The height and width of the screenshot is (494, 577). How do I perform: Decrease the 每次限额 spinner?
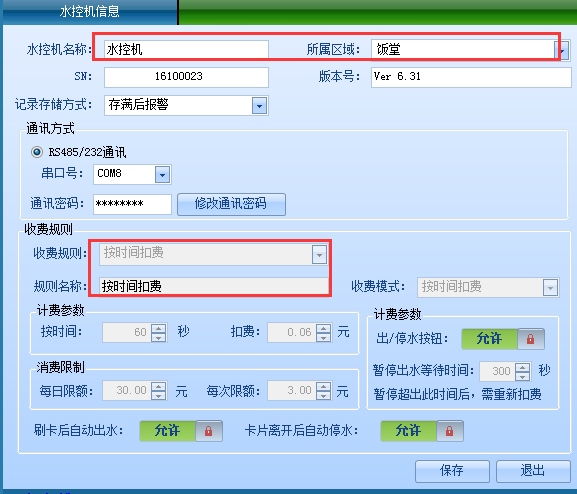click(x=323, y=395)
